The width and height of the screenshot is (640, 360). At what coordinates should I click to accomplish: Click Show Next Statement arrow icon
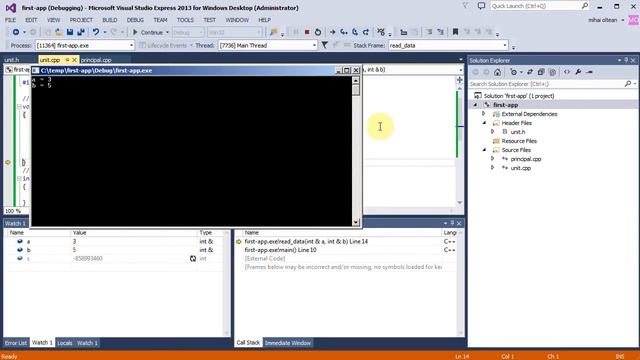click(333, 32)
